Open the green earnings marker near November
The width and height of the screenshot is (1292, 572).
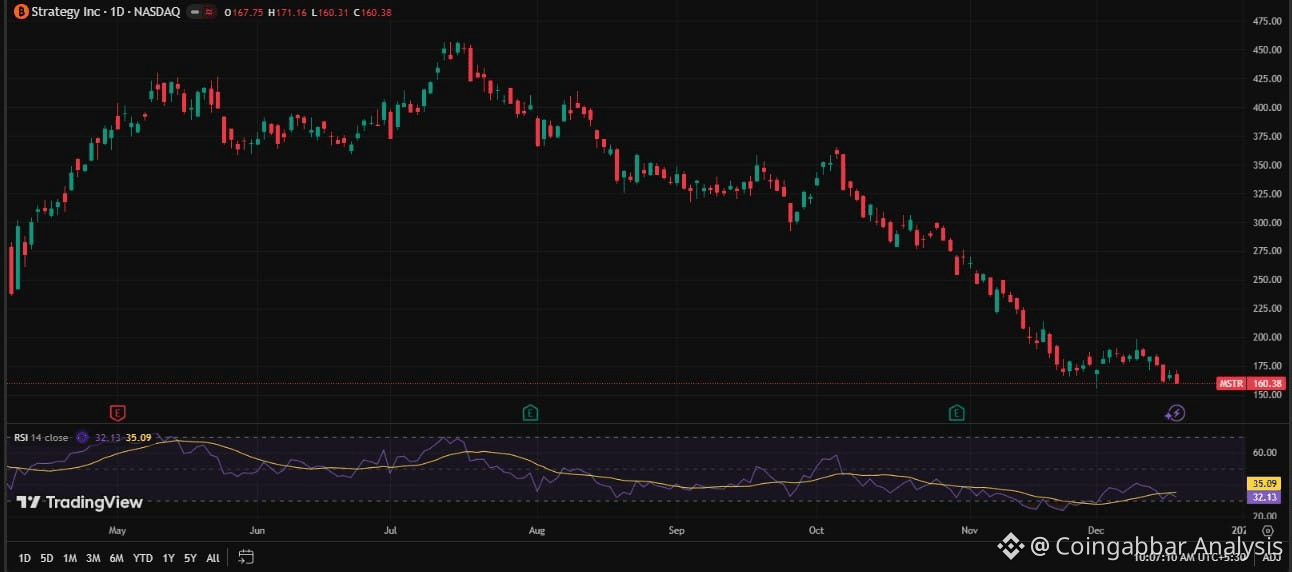tap(957, 412)
